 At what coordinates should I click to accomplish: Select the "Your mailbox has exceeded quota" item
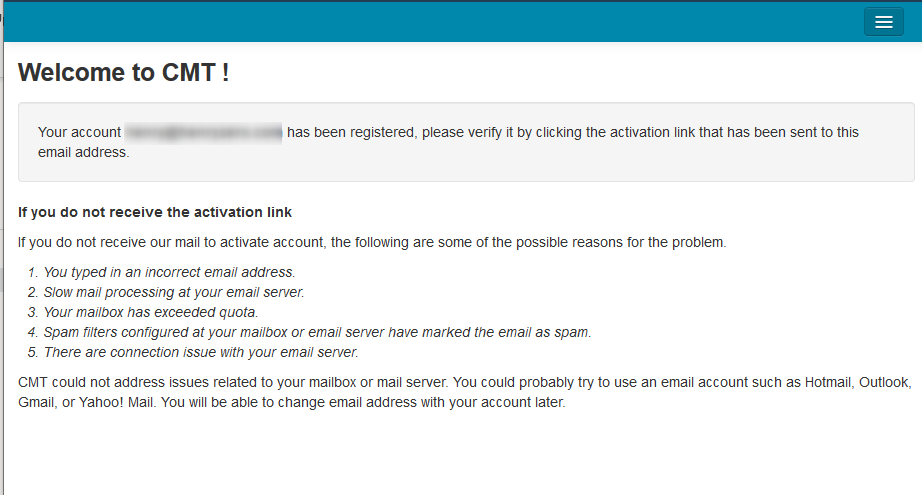pos(150,312)
